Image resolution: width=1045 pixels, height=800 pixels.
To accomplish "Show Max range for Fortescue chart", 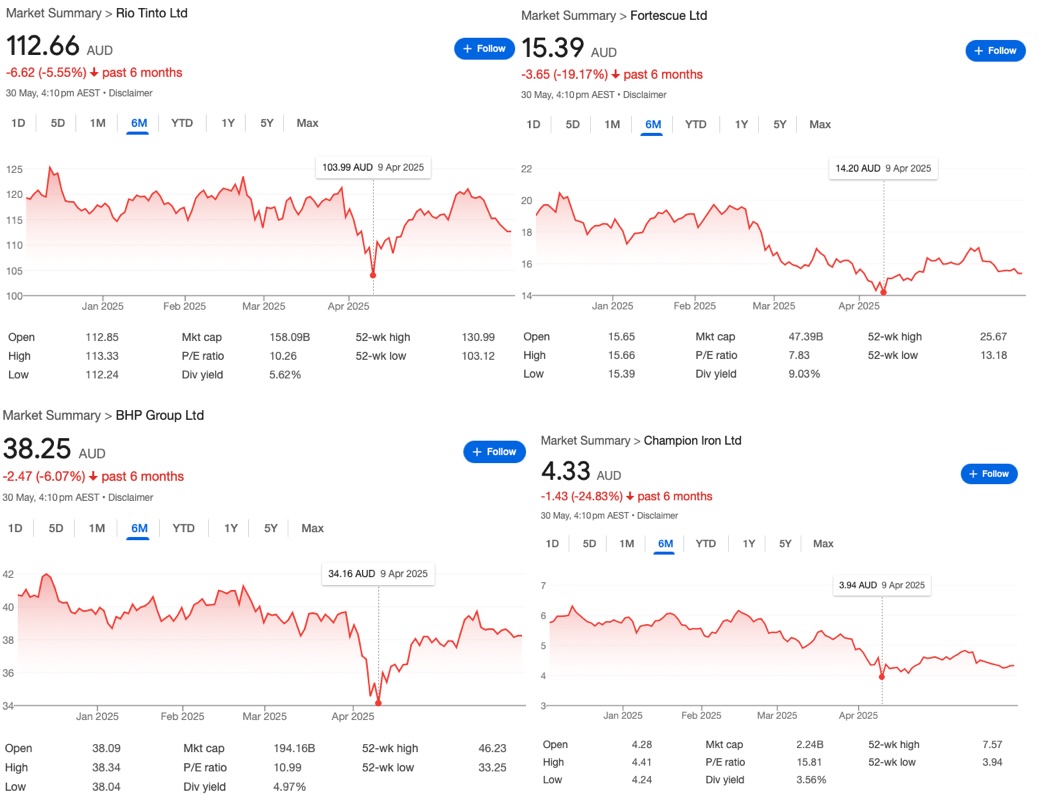I will coord(820,125).
